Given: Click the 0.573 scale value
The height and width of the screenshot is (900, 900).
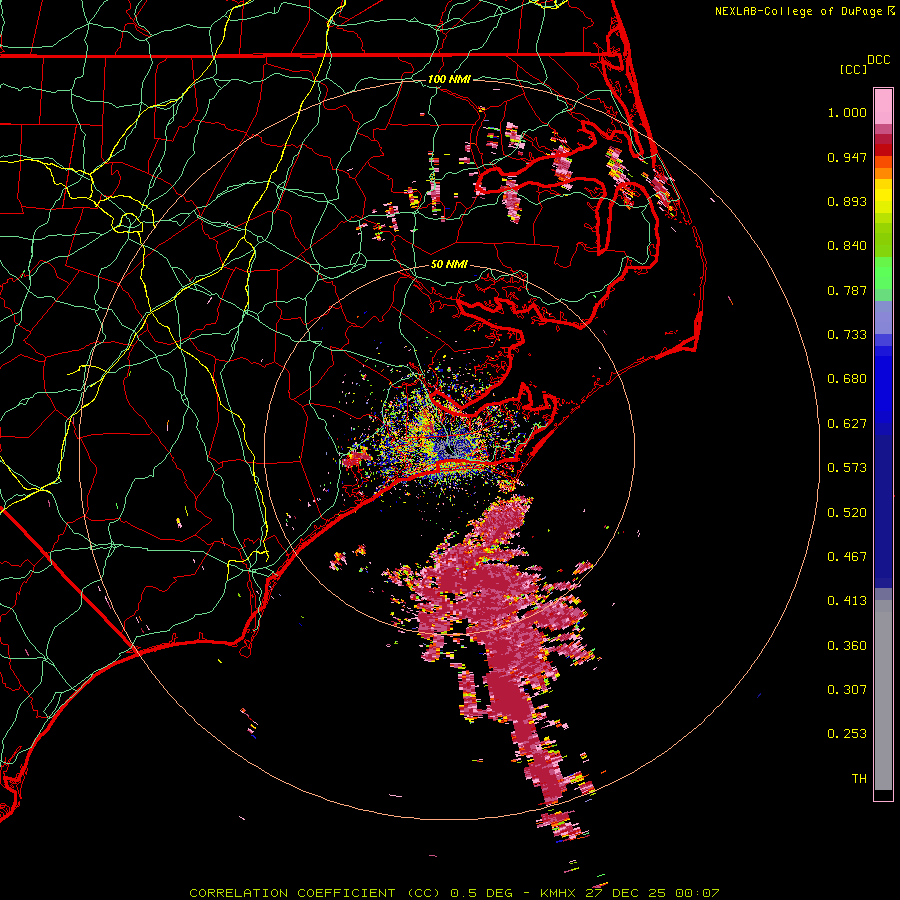Looking at the screenshot, I should (847, 468).
